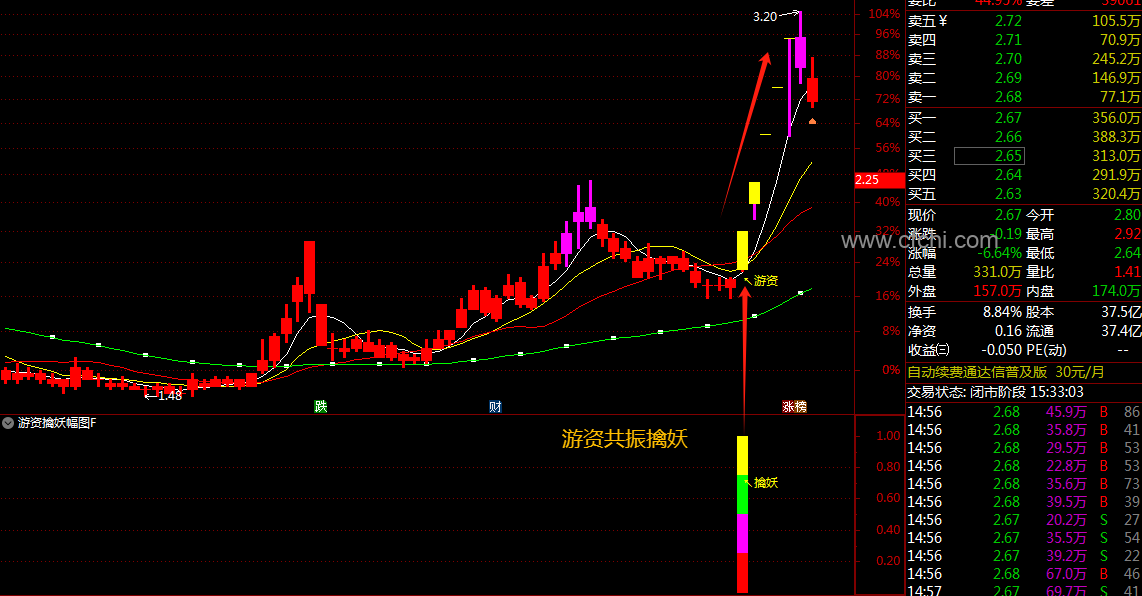
Task: Select tick trade row with volume 67.0万
Action: point(1023,574)
